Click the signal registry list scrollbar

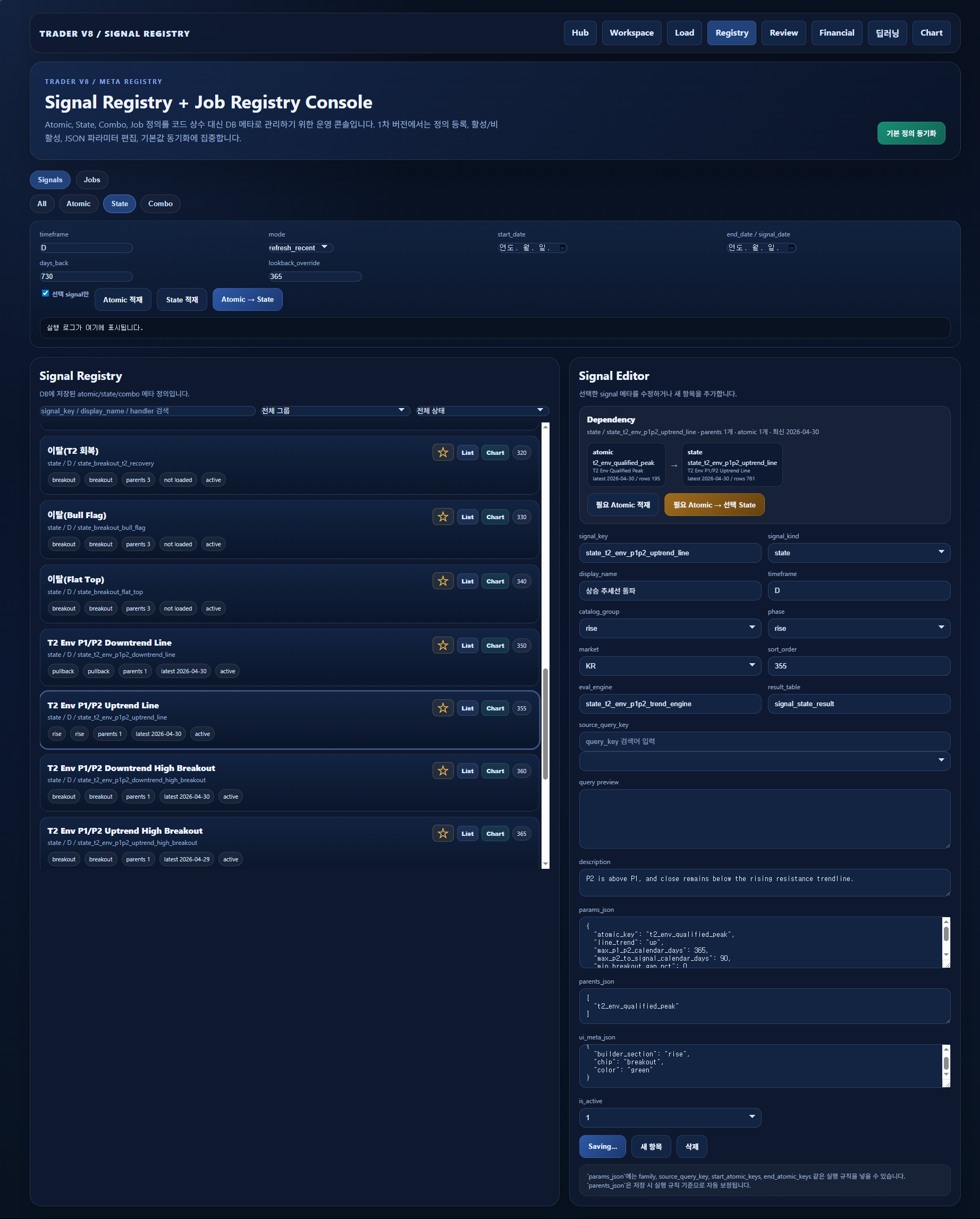[545, 724]
